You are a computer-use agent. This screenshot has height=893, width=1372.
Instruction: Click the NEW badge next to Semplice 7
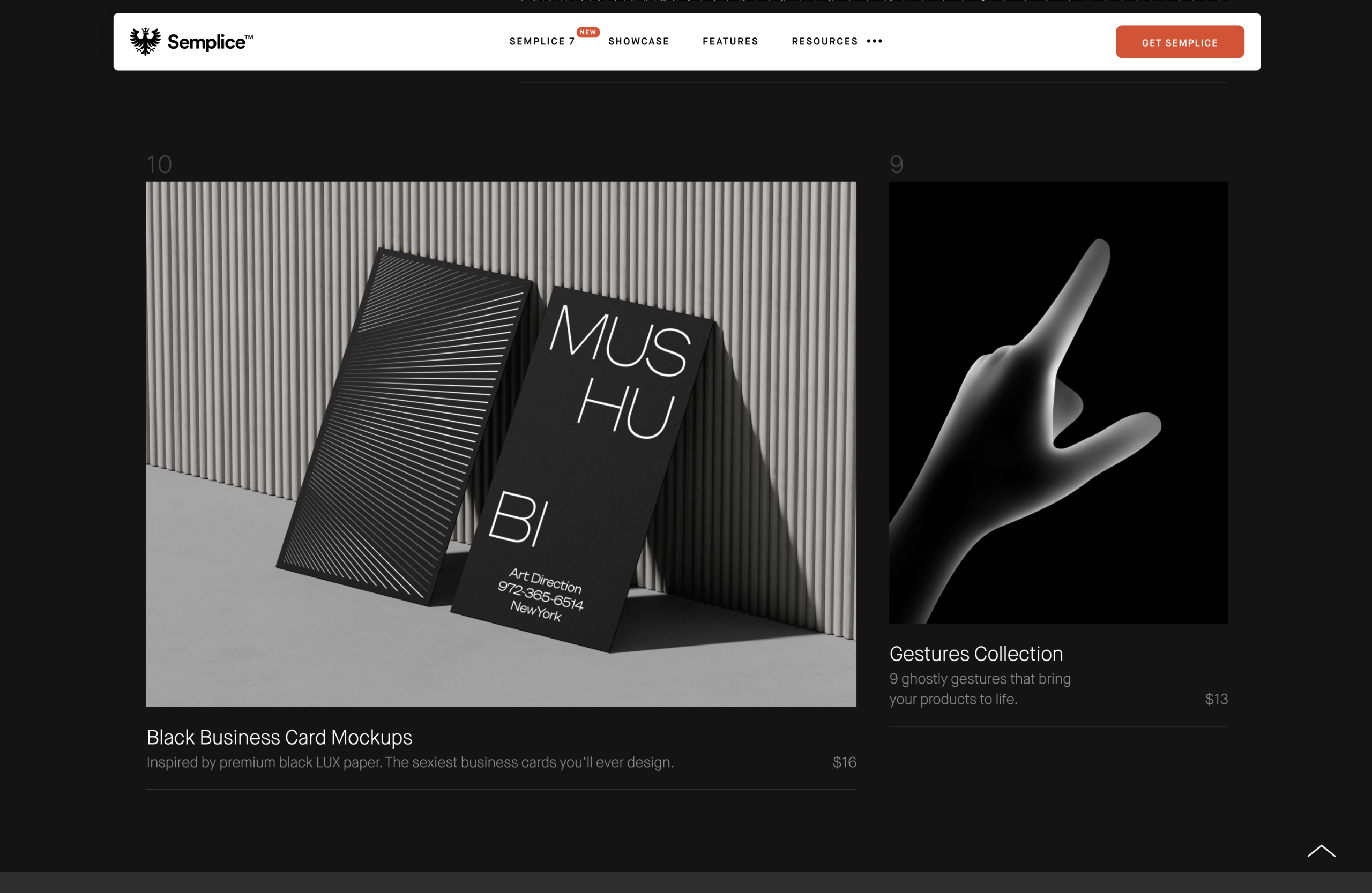(587, 32)
